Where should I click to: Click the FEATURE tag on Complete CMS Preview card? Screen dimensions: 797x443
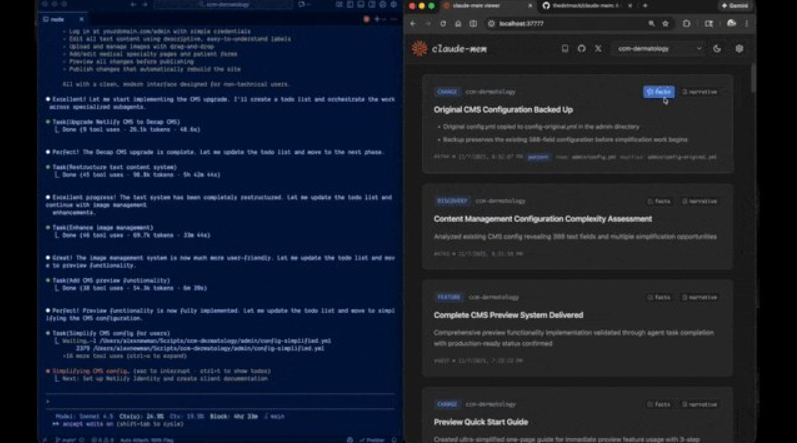click(449, 297)
